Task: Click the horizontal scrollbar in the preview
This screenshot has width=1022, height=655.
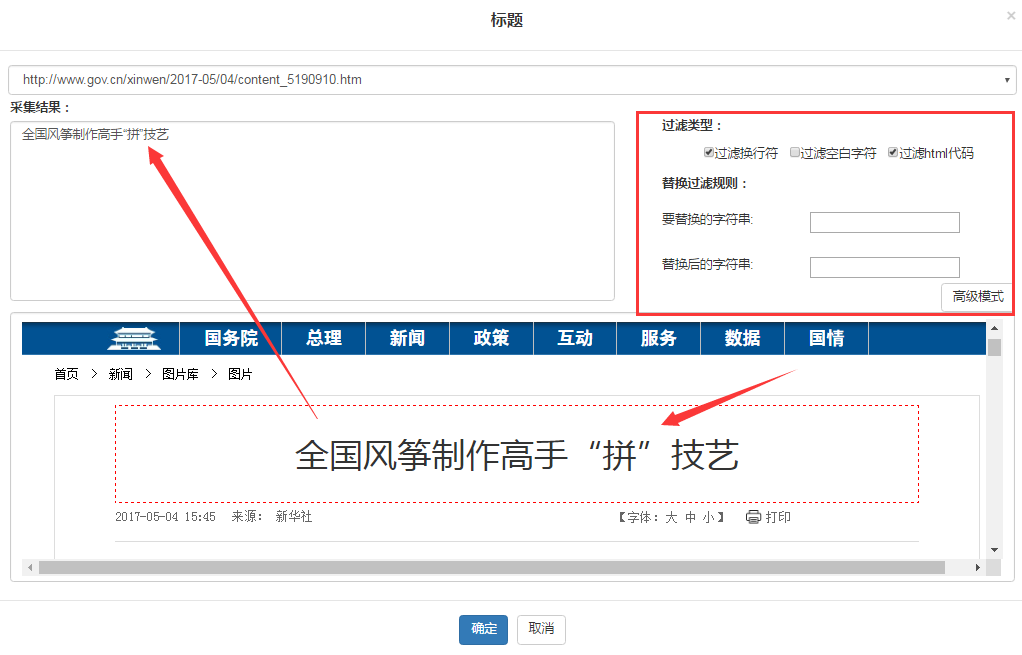Action: pyautogui.click(x=490, y=567)
